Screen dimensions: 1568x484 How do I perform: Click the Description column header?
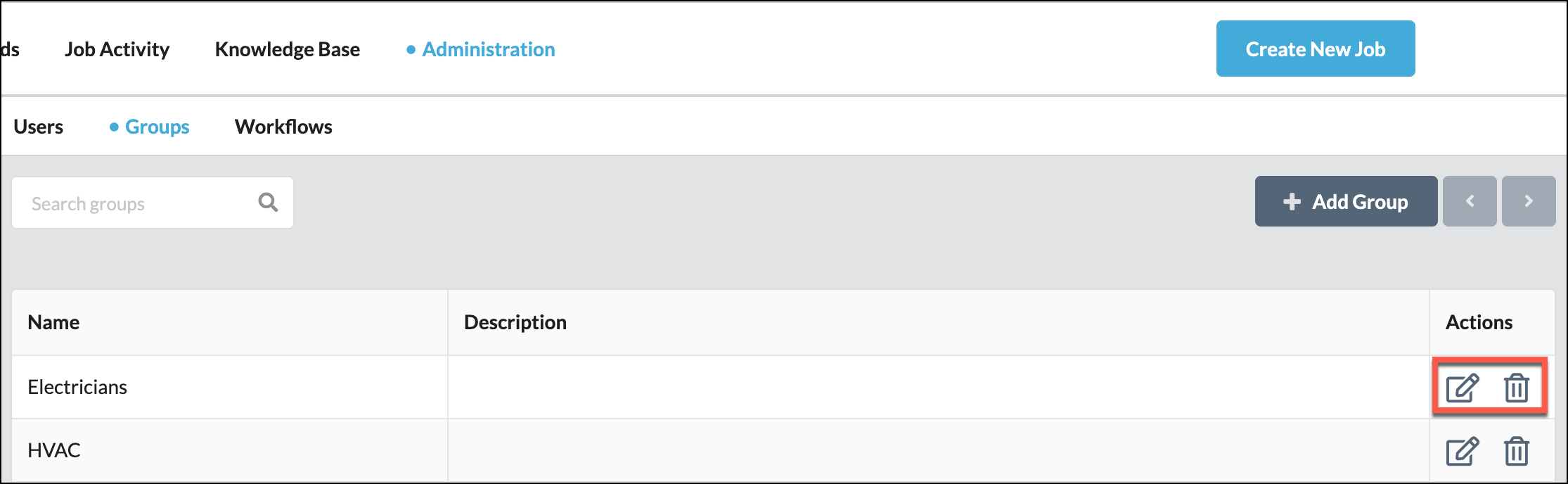[515, 322]
